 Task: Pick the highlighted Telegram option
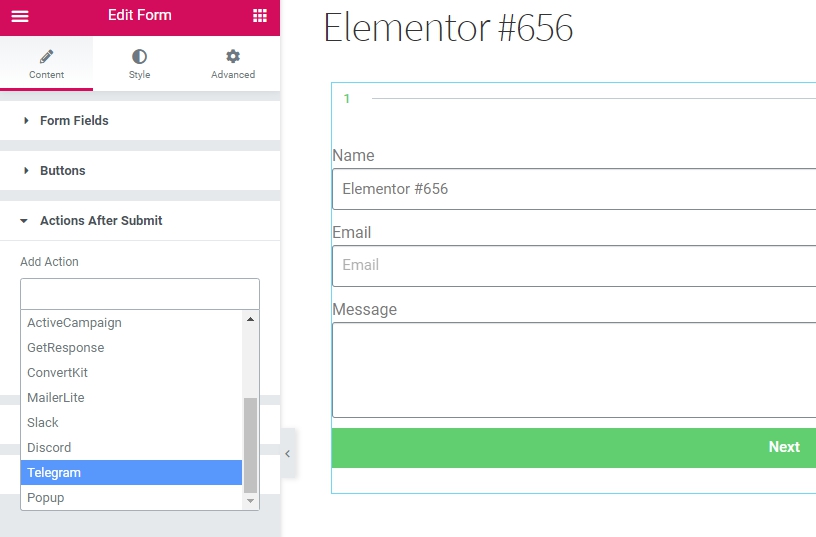tap(132, 472)
